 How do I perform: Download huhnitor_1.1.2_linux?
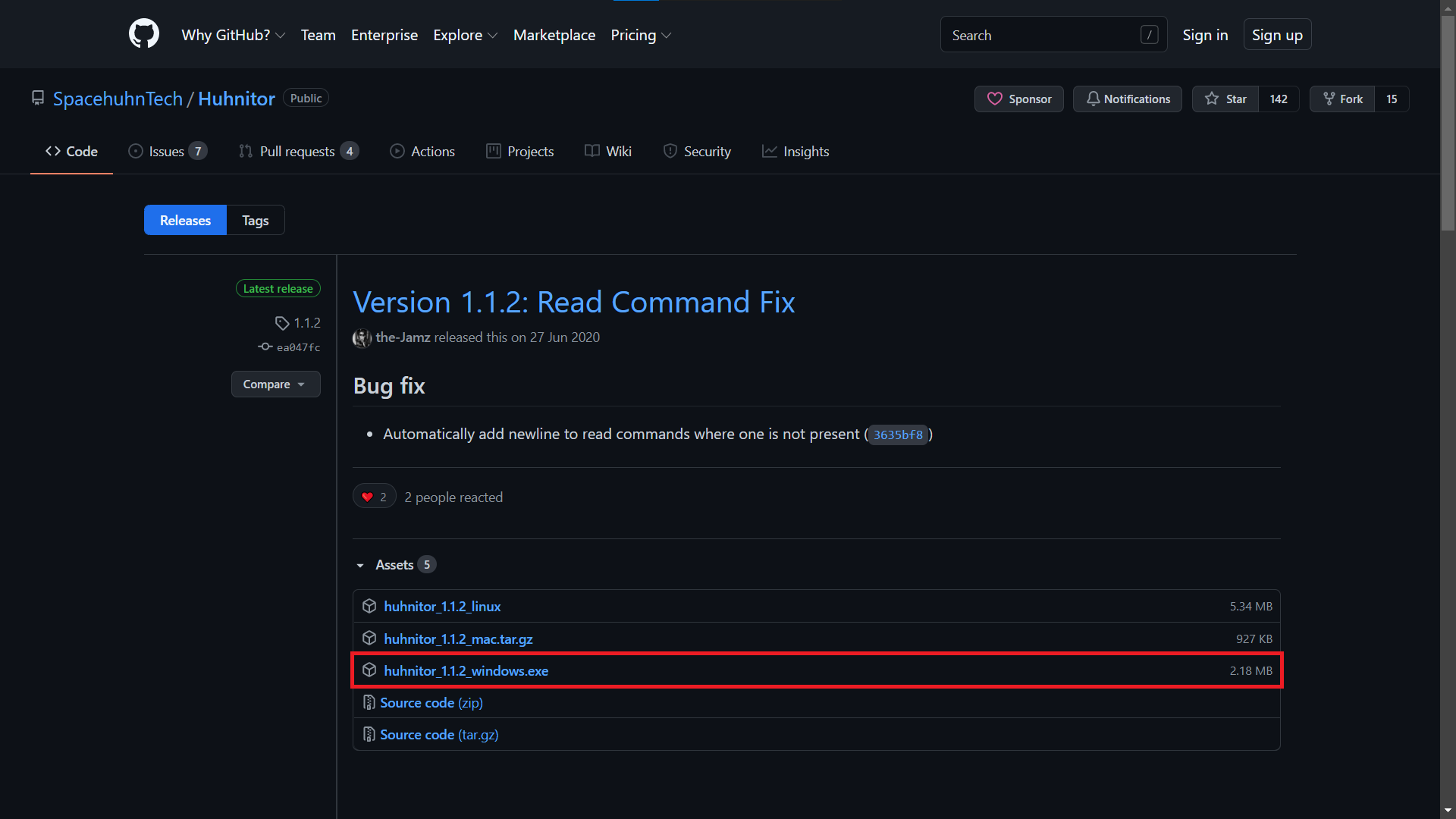[x=442, y=606]
